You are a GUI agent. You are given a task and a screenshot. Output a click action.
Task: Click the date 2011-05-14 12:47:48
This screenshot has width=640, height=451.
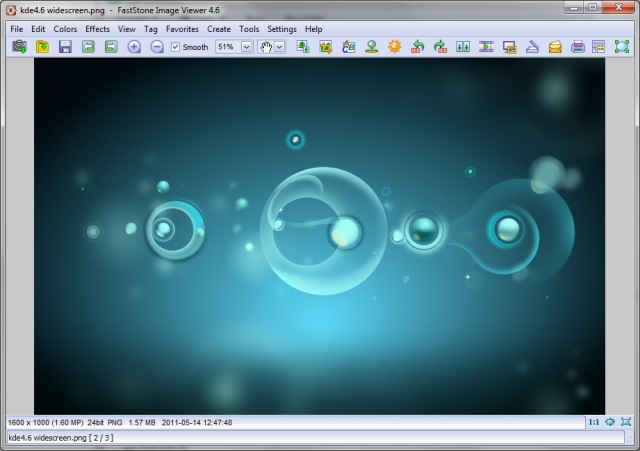[197, 422]
